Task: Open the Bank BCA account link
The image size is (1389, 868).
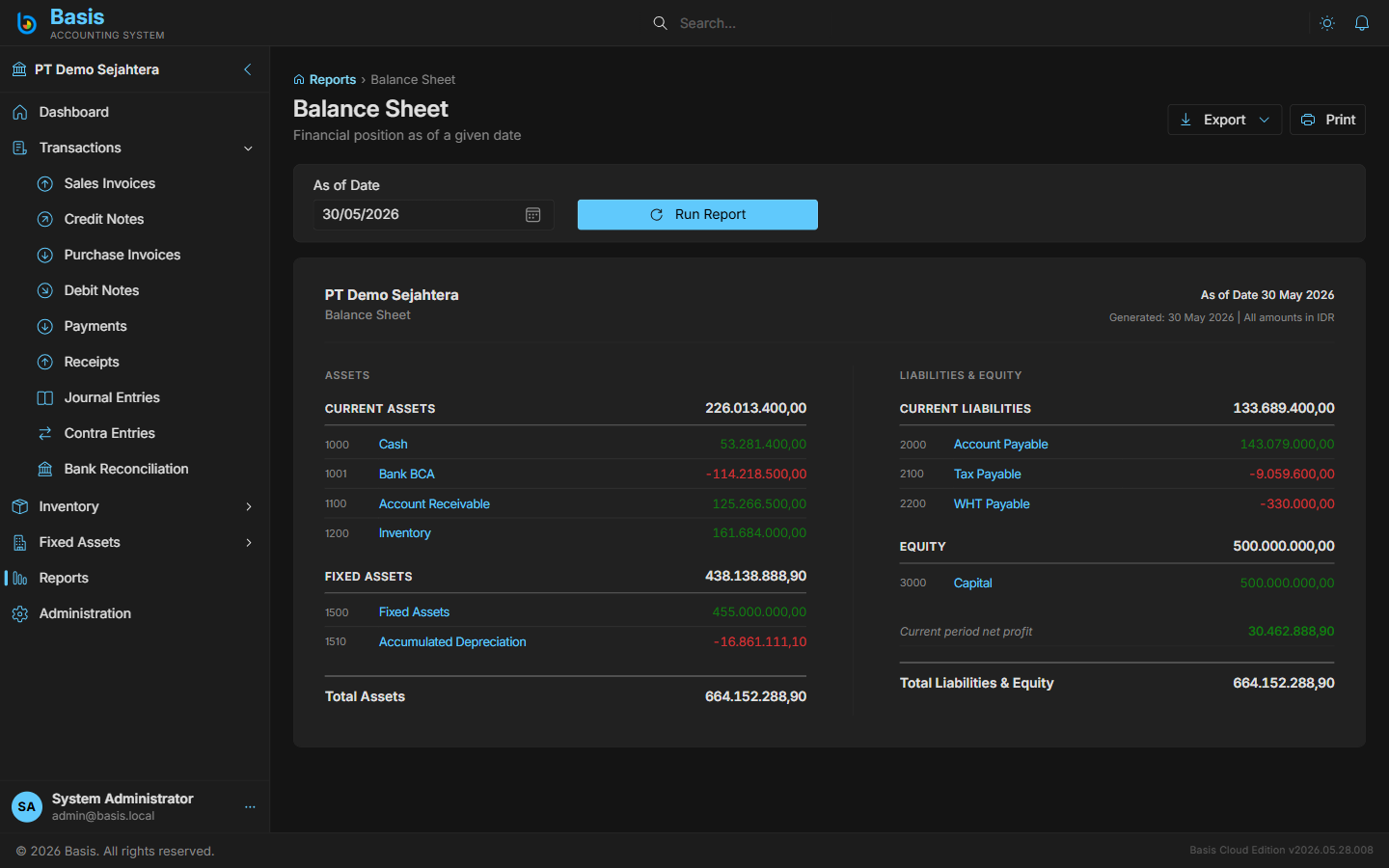Action: tap(406, 475)
